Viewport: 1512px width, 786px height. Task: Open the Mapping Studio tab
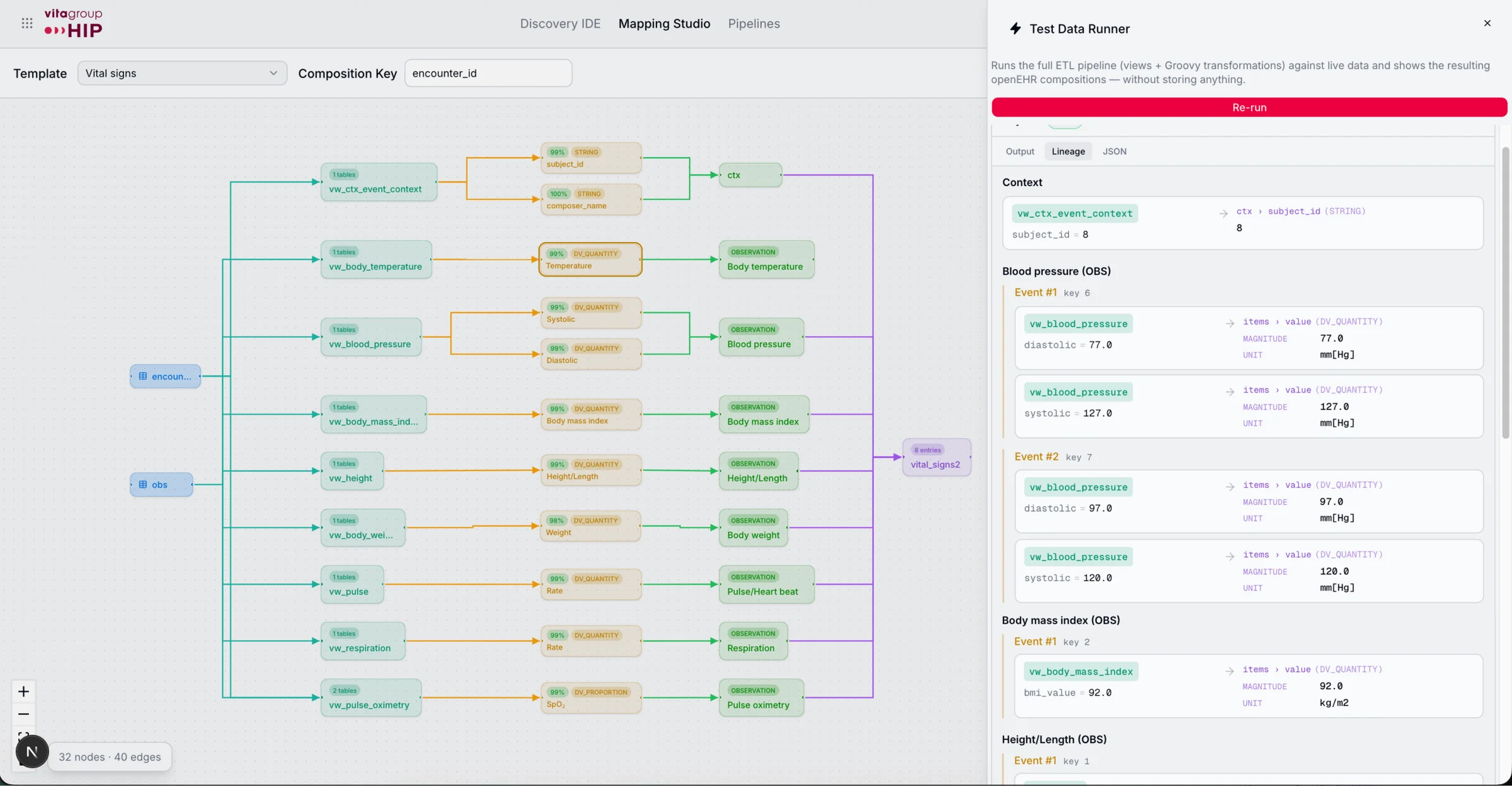tap(664, 23)
